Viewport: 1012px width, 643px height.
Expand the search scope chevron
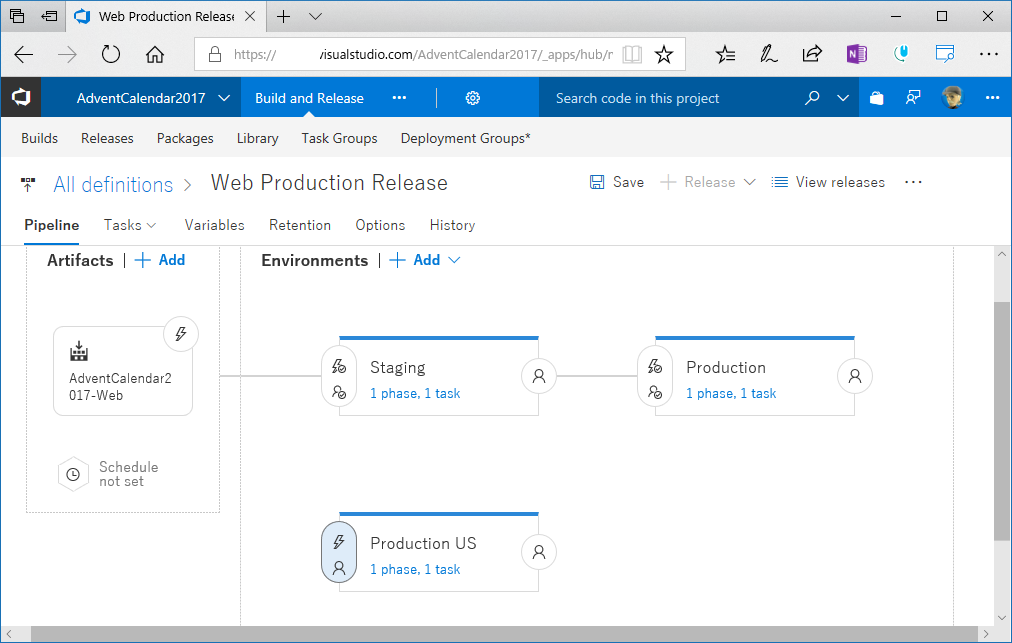tap(842, 98)
